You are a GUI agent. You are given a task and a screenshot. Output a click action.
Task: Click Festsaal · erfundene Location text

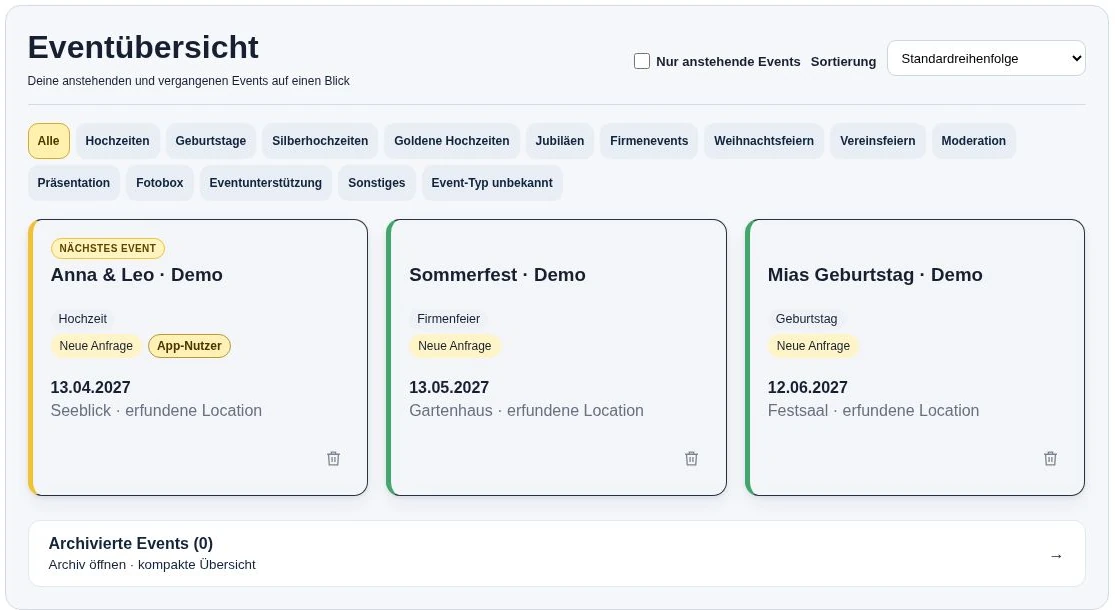pos(873,410)
